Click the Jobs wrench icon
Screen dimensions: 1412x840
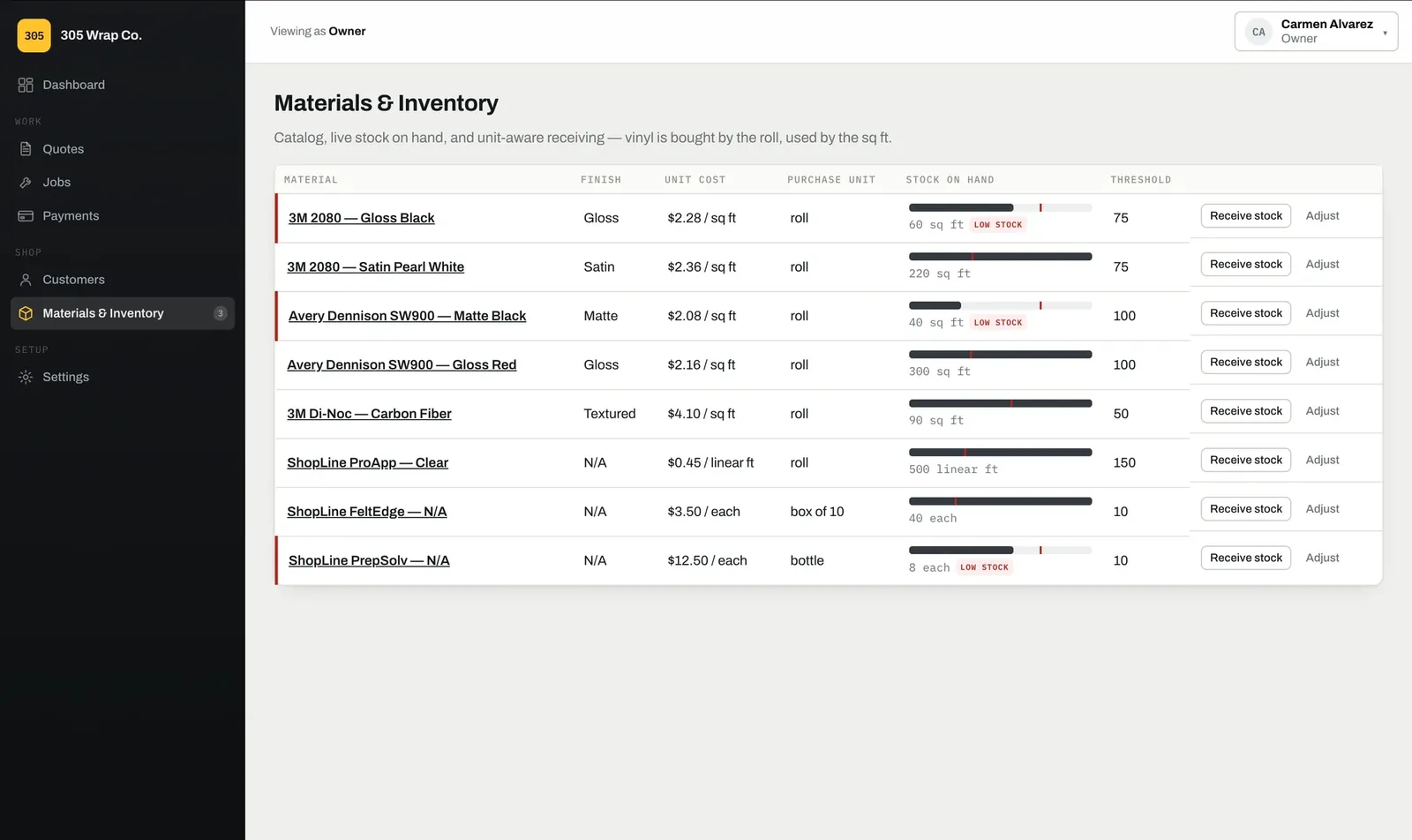pyautogui.click(x=26, y=183)
